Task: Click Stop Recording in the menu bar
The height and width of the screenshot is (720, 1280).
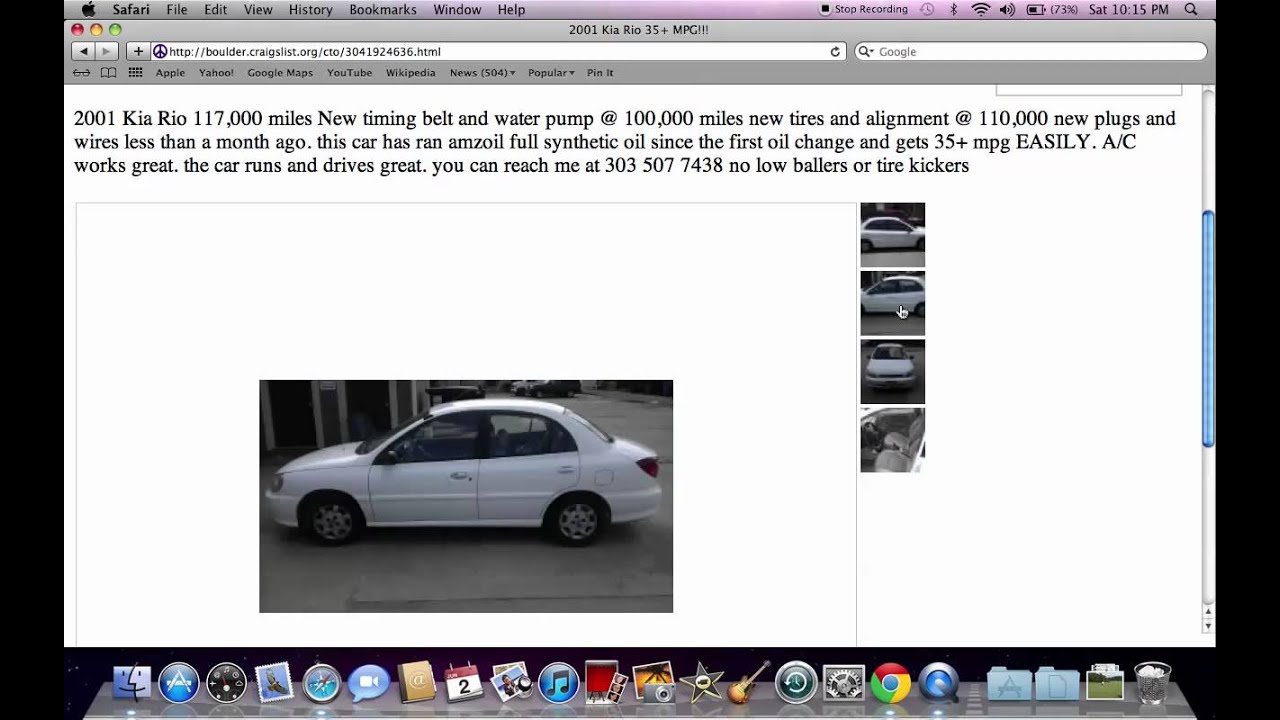Action: coord(864,9)
